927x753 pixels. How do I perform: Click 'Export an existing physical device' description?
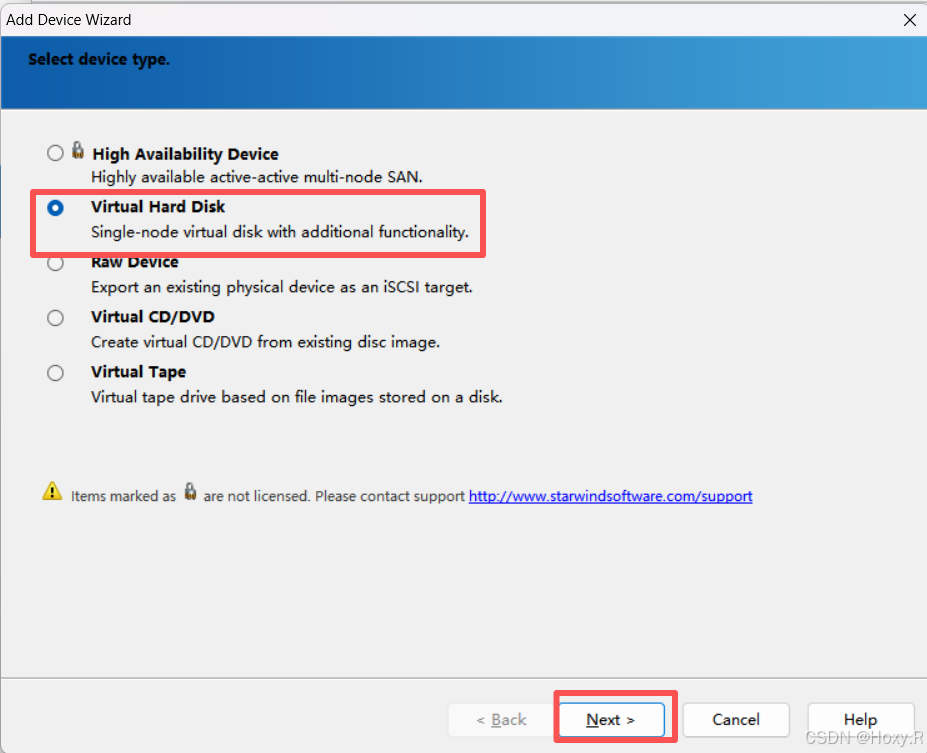[x=281, y=287]
